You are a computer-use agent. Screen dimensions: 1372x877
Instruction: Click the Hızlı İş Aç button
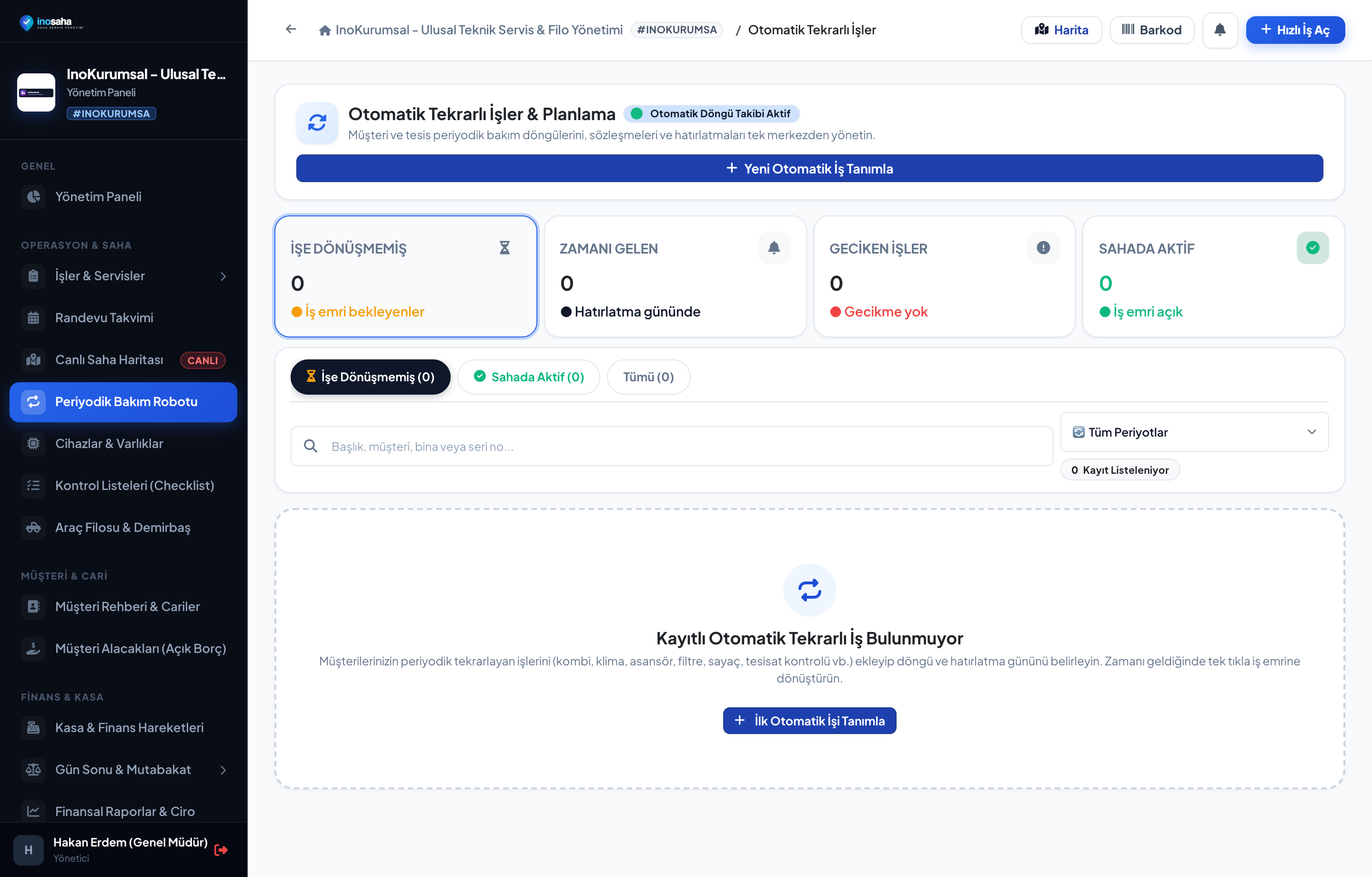coord(1295,30)
